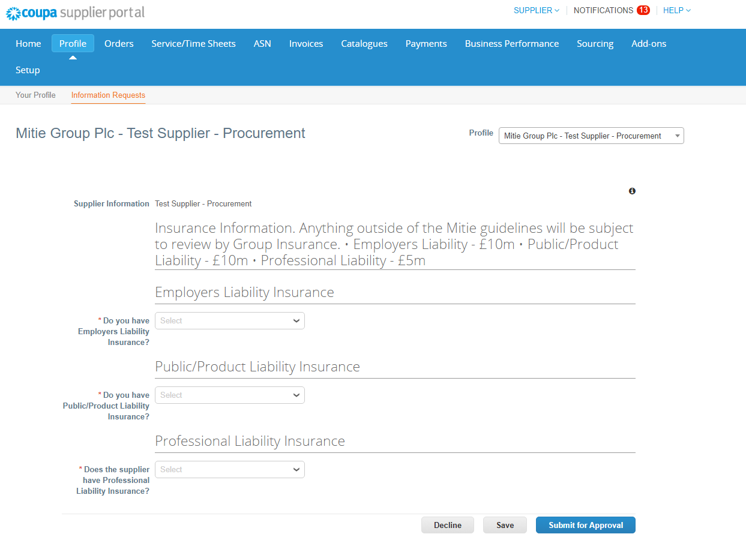The width and height of the screenshot is (746, 540).
Task: Switch to Your Profile subtab
Action: click(35, 95)
